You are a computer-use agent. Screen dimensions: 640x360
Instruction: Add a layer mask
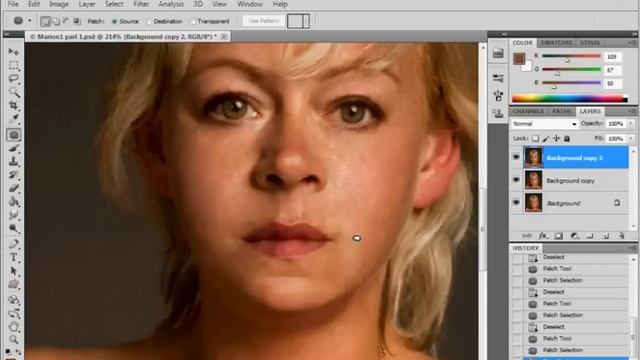pos(558,236)
